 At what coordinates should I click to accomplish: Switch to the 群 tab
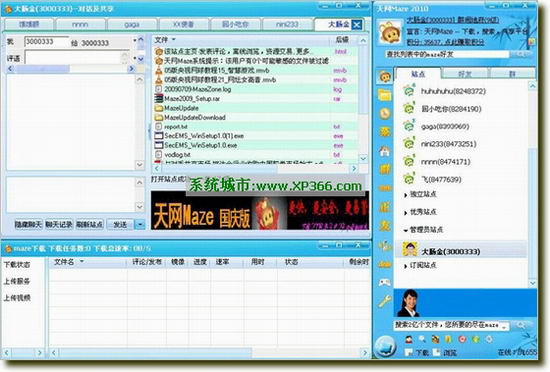512,74
